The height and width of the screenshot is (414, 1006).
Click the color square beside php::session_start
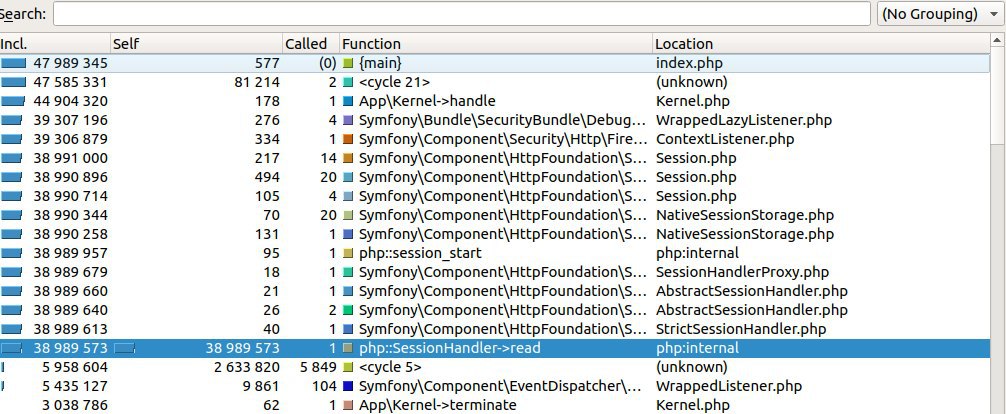click(348, 253)
